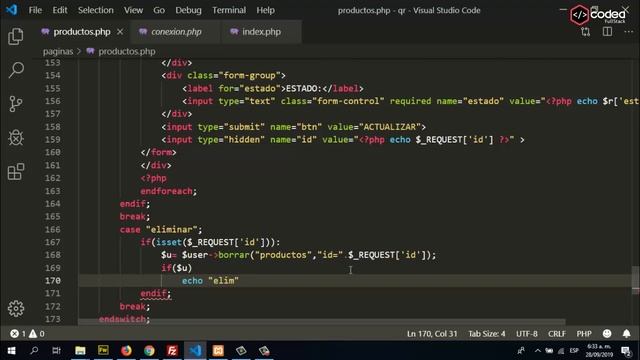Screen dimensions: 640x360
Task: Show hidden system tray icons
Action: tap(538, 351)
